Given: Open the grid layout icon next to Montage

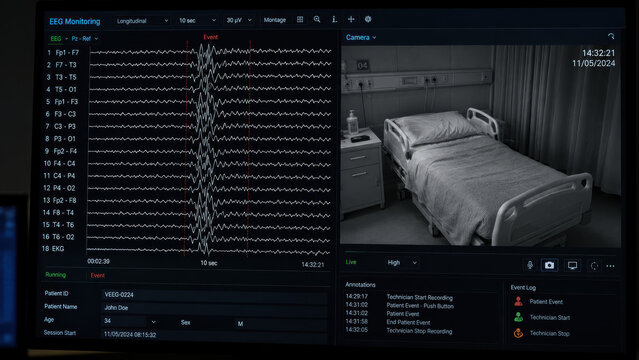Looking at the screenshot, I should (x=300, y=20).
